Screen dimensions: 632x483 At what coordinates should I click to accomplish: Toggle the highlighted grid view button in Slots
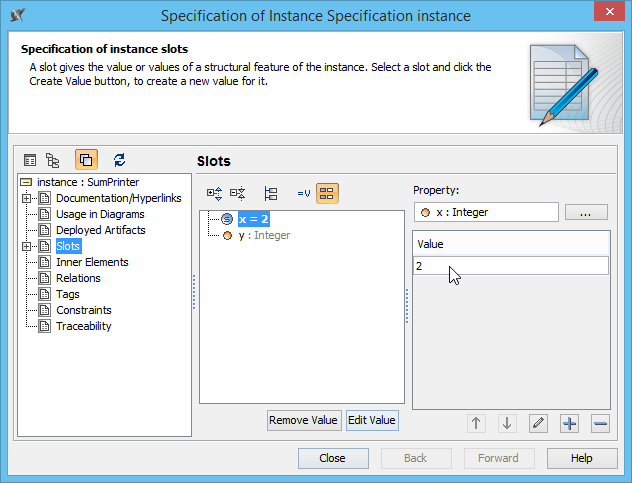pos(327,193)
